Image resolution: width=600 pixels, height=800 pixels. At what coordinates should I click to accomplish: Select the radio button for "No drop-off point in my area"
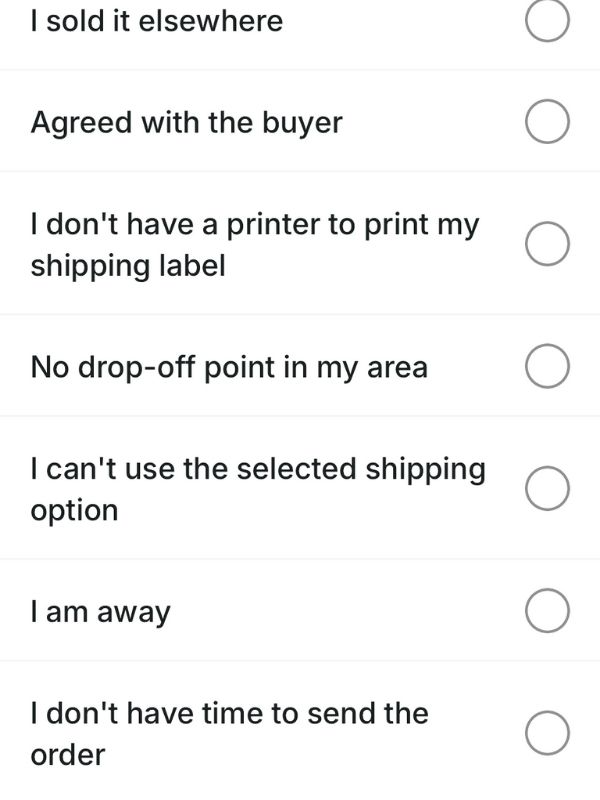pos(545,366)
